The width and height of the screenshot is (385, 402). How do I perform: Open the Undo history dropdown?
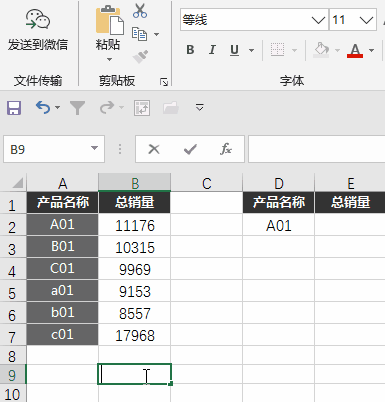coord(58,108)
